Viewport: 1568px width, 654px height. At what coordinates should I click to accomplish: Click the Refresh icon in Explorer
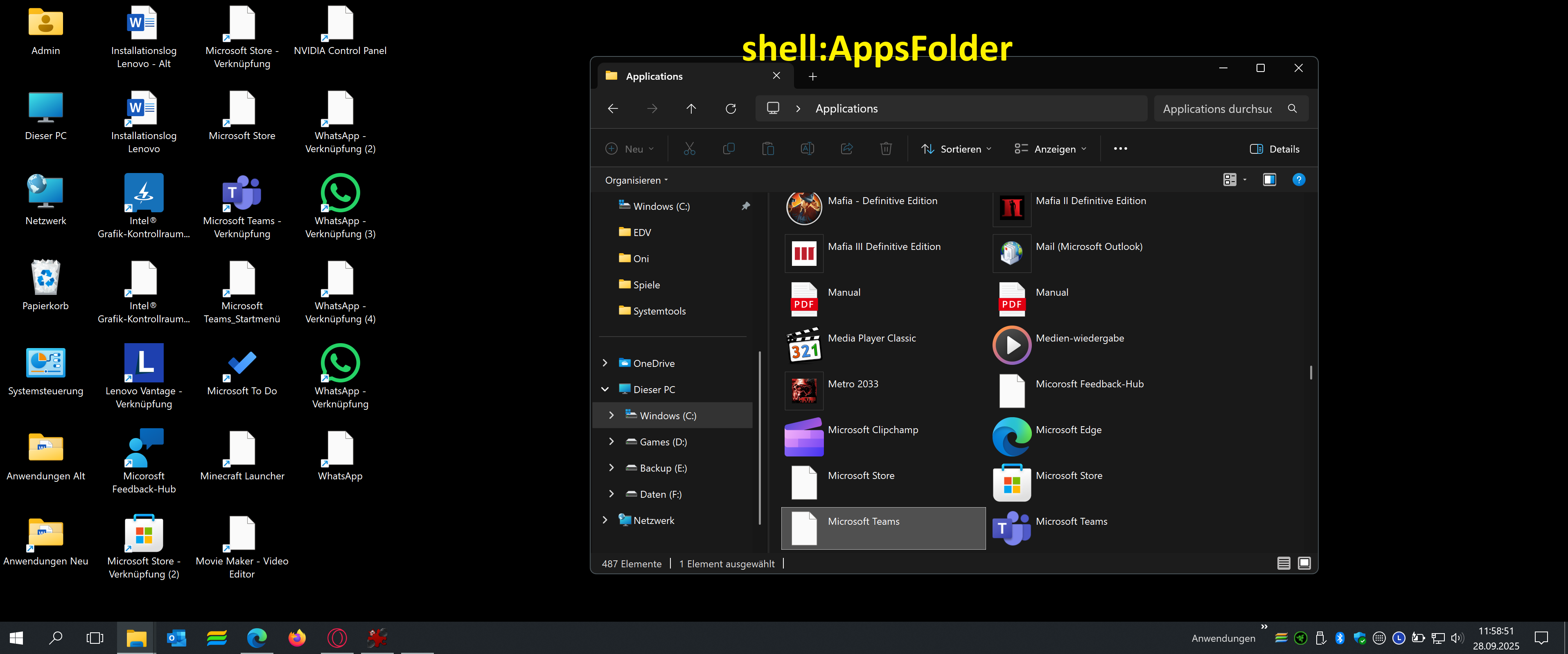731,109
